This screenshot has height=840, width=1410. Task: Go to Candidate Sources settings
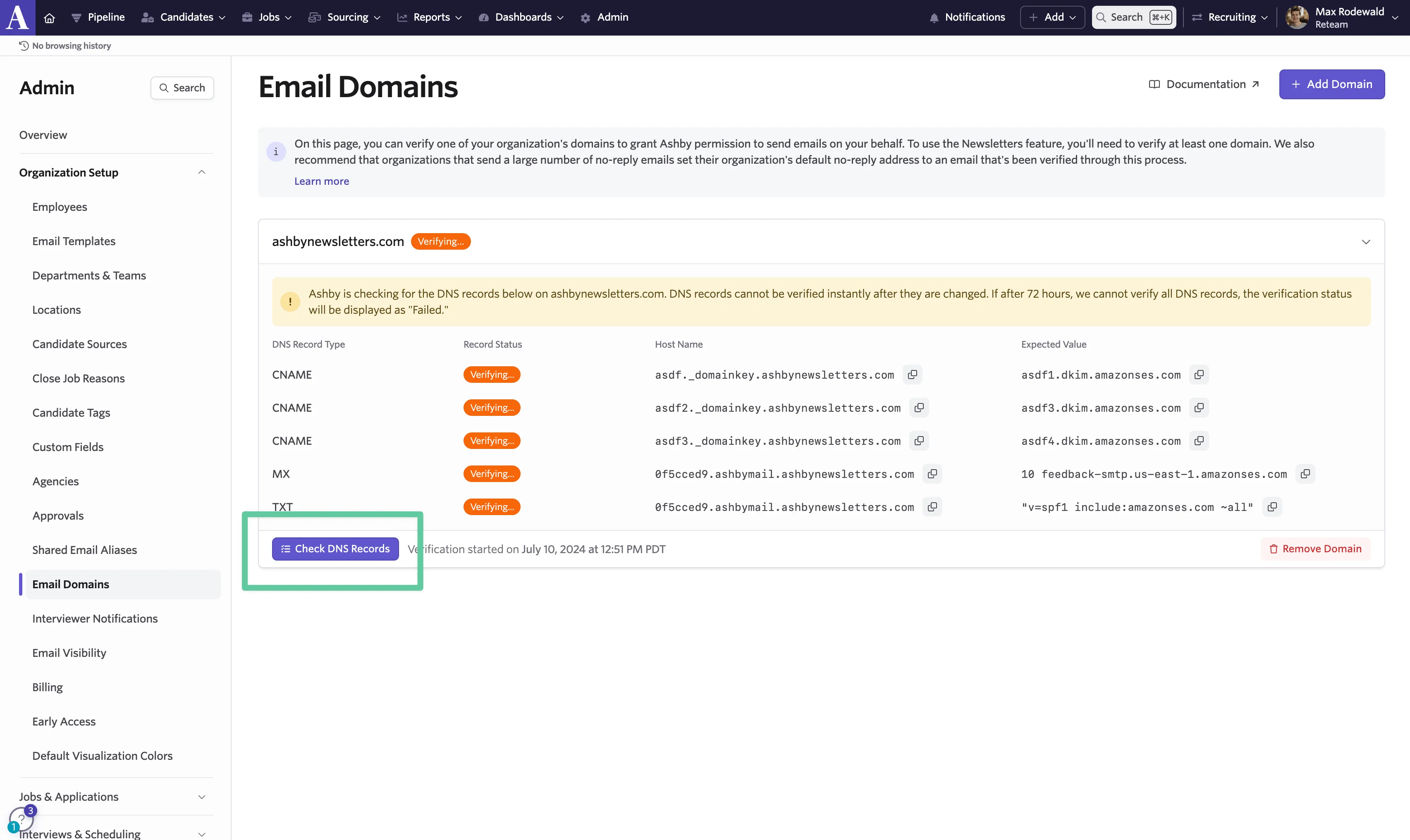click(79, 344)
